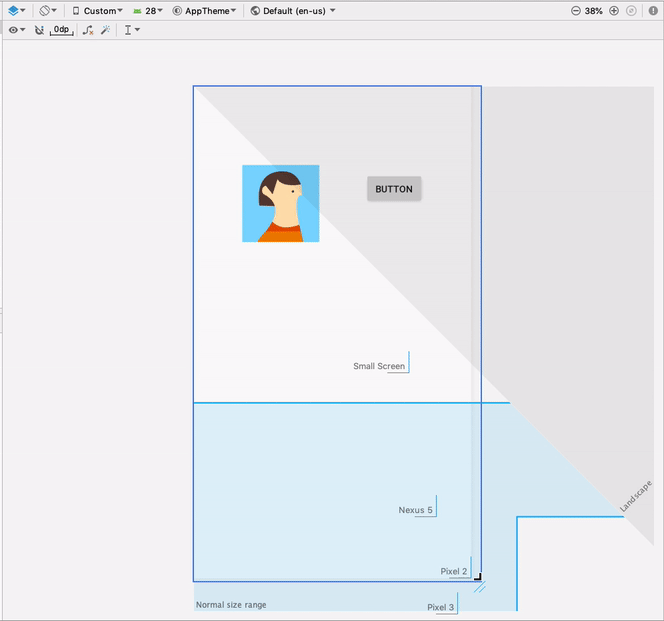Show warnings and errors icon
The height and width of the screenshot is (621, 664).
[x=653, y=11]
